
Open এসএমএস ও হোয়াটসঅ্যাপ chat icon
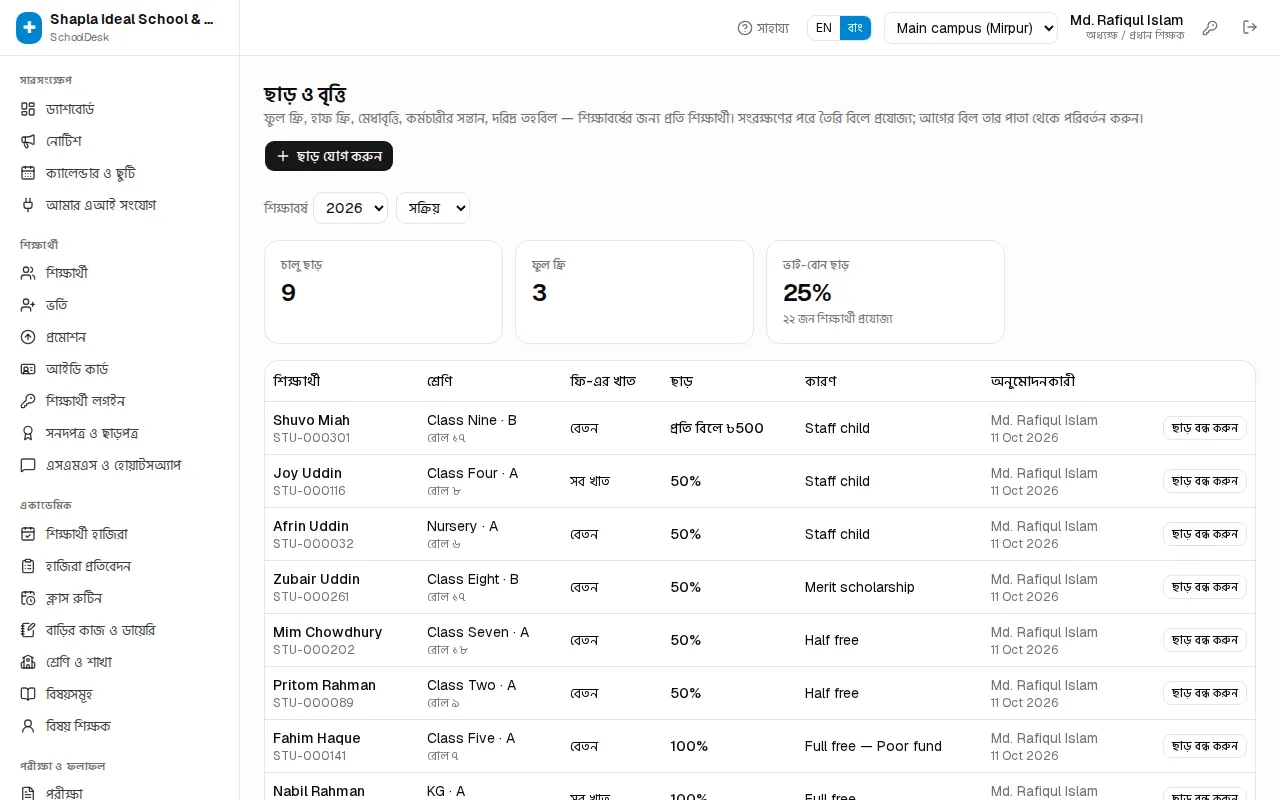[28, 465]
